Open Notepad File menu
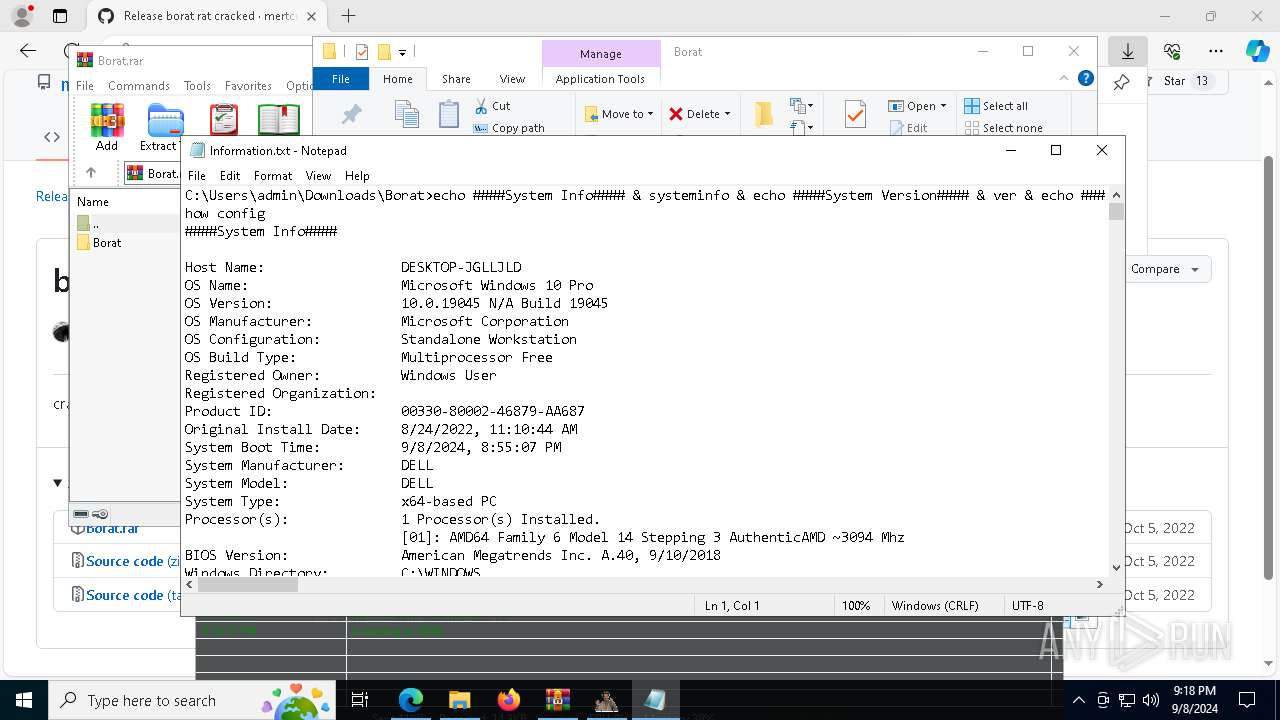Screen dimensions: 1280x720 coord(197,175)
